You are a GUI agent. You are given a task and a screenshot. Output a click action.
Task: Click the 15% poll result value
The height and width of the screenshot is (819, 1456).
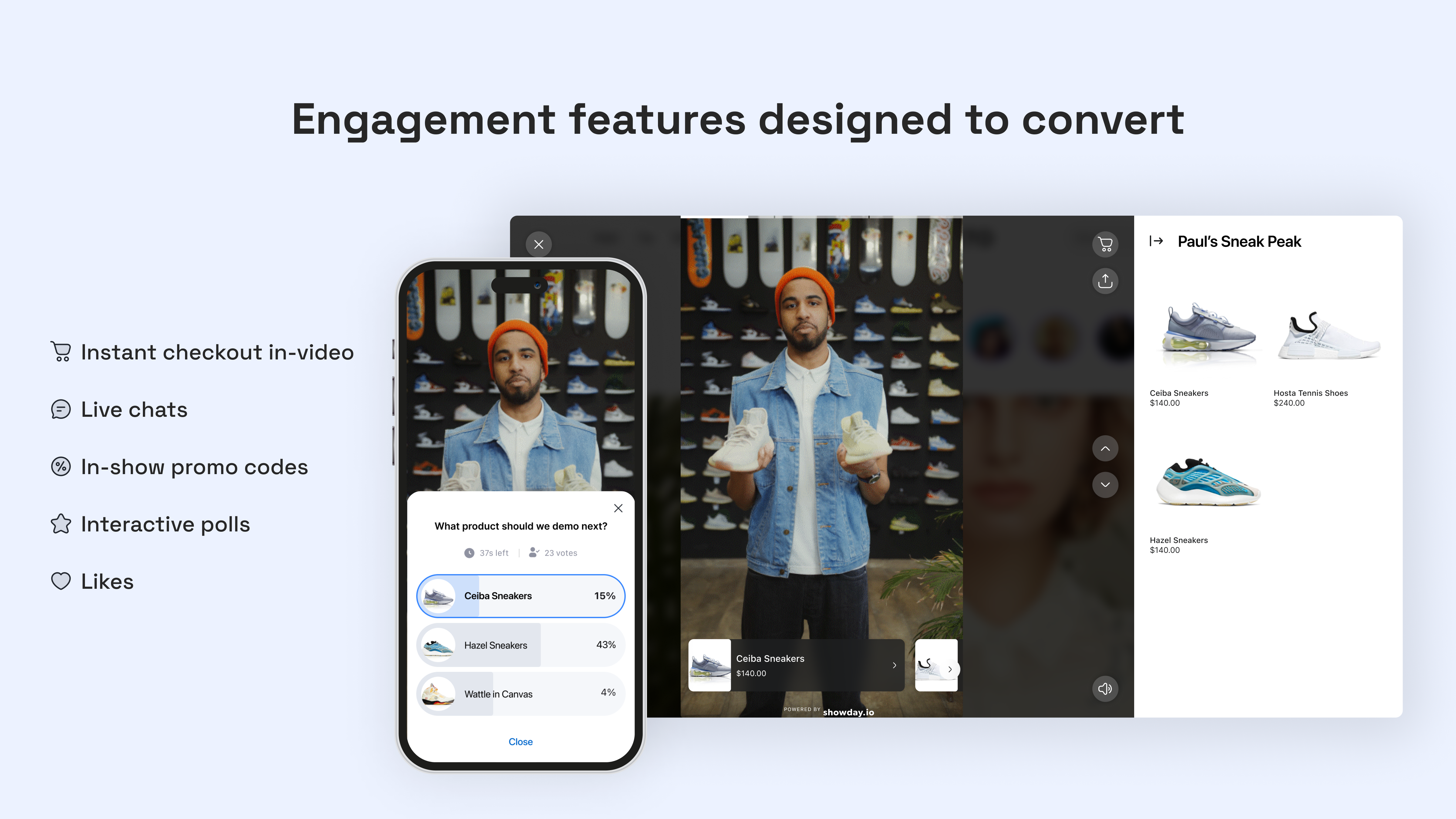[x=604, y=596]
